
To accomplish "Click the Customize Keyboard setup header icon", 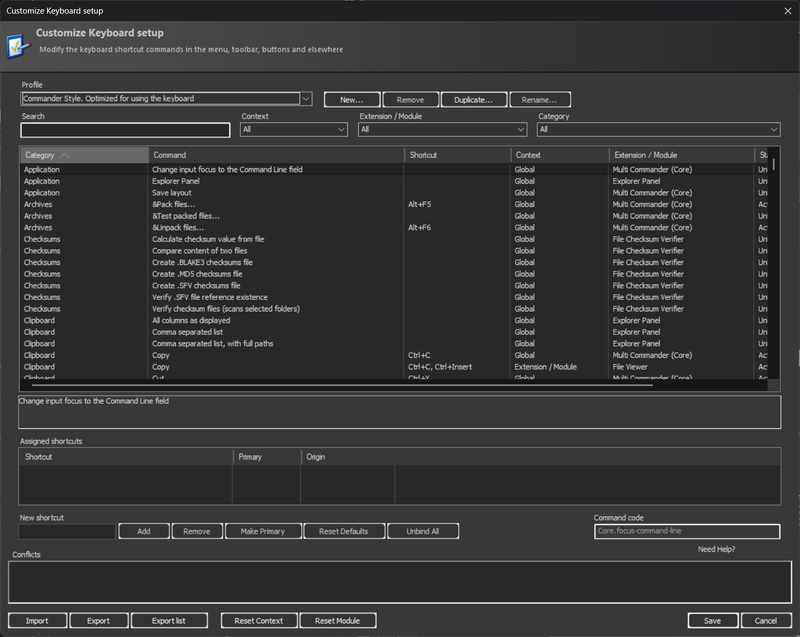I will (17, 46).
